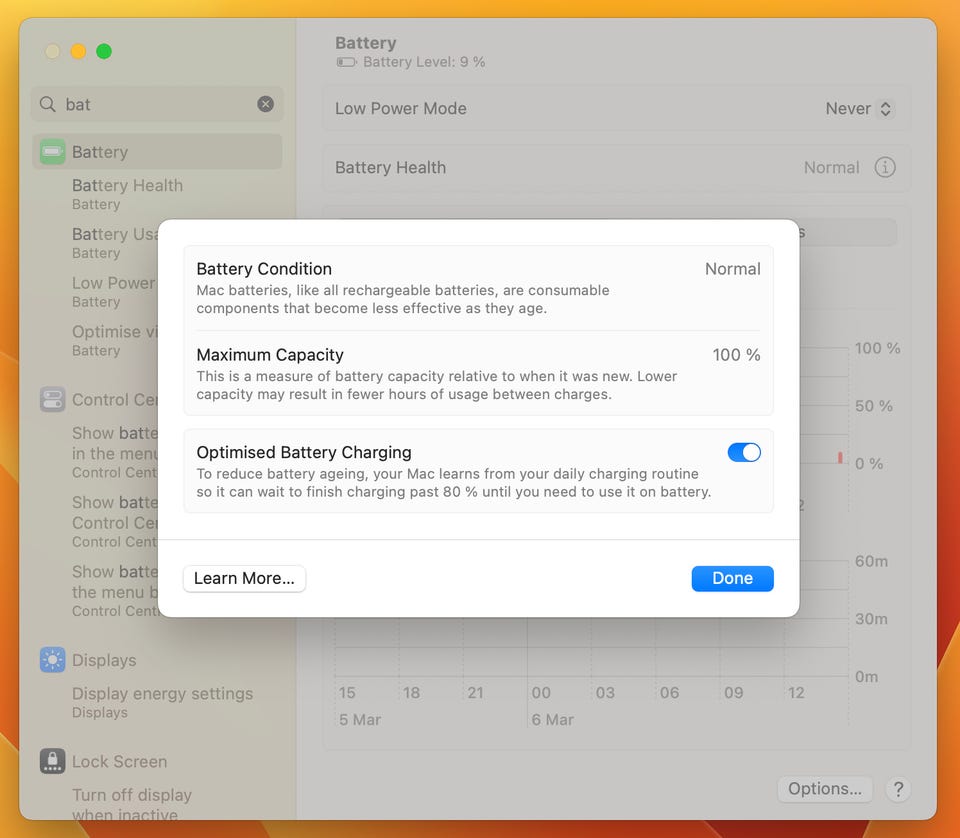
Task: Open the Low Power Mode Never dropdown
Action: [x=859, y=108]
